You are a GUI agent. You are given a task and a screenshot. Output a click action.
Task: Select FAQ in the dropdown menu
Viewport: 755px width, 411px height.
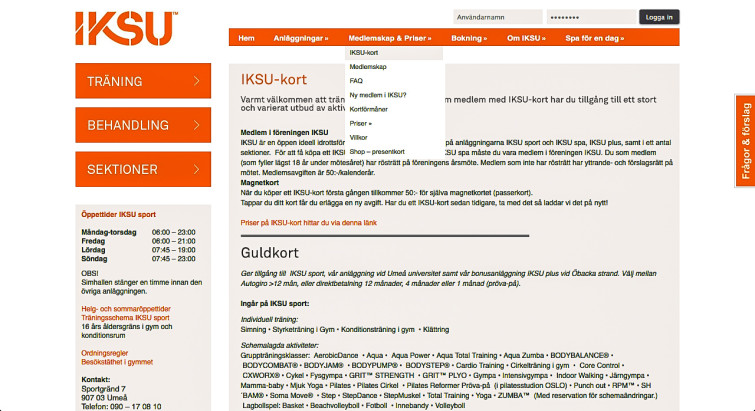click(394, 81)
